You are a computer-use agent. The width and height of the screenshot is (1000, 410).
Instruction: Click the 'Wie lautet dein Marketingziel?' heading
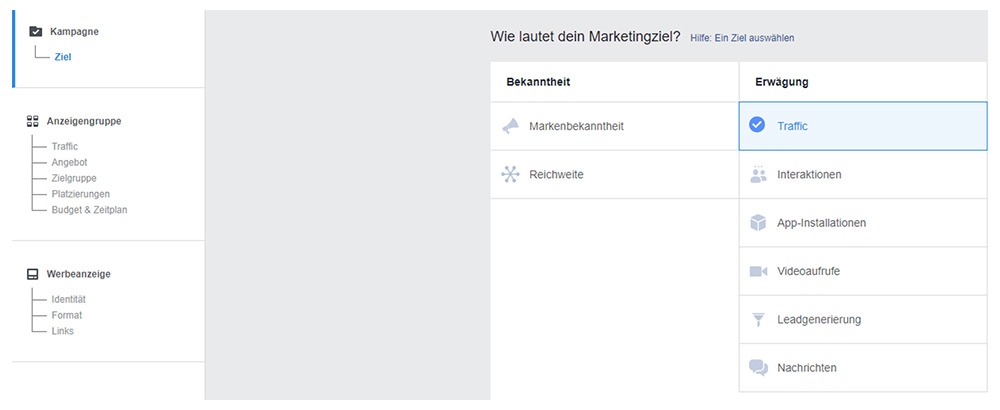[585, 36]
